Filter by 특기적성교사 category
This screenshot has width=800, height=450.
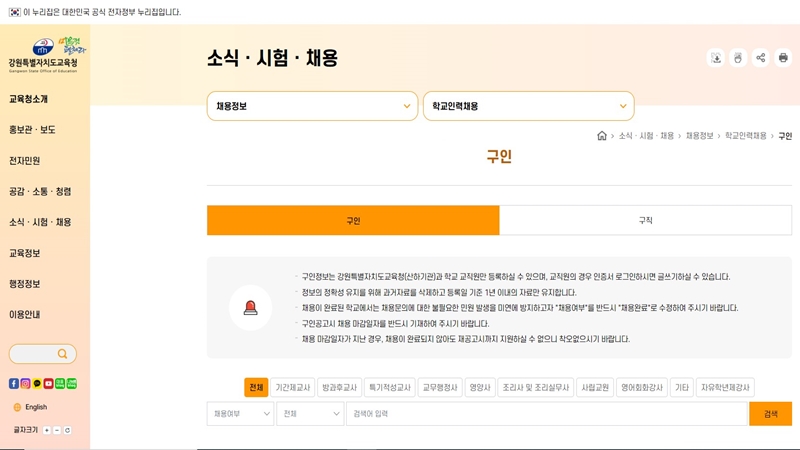point(390,387)
